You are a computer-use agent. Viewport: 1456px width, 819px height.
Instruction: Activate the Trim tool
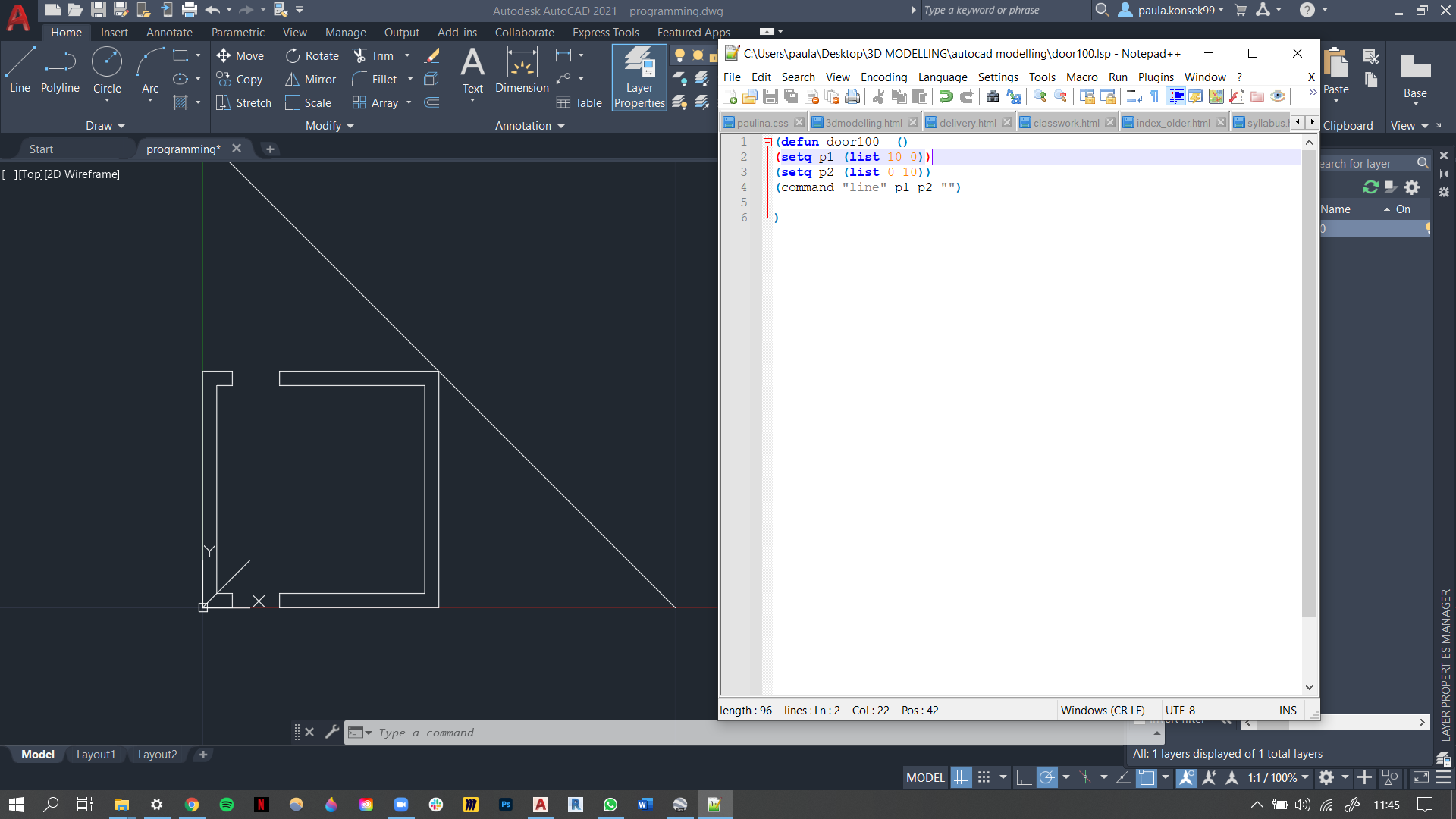[373, 56]
